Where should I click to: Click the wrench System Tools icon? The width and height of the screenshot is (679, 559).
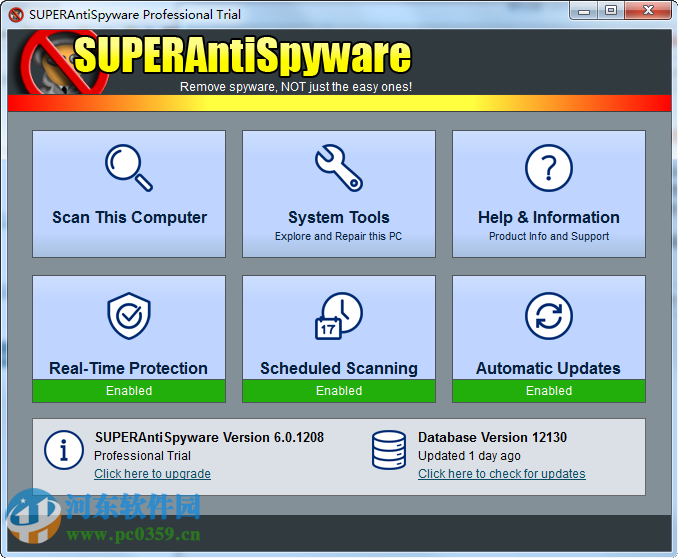coord(339,168)
